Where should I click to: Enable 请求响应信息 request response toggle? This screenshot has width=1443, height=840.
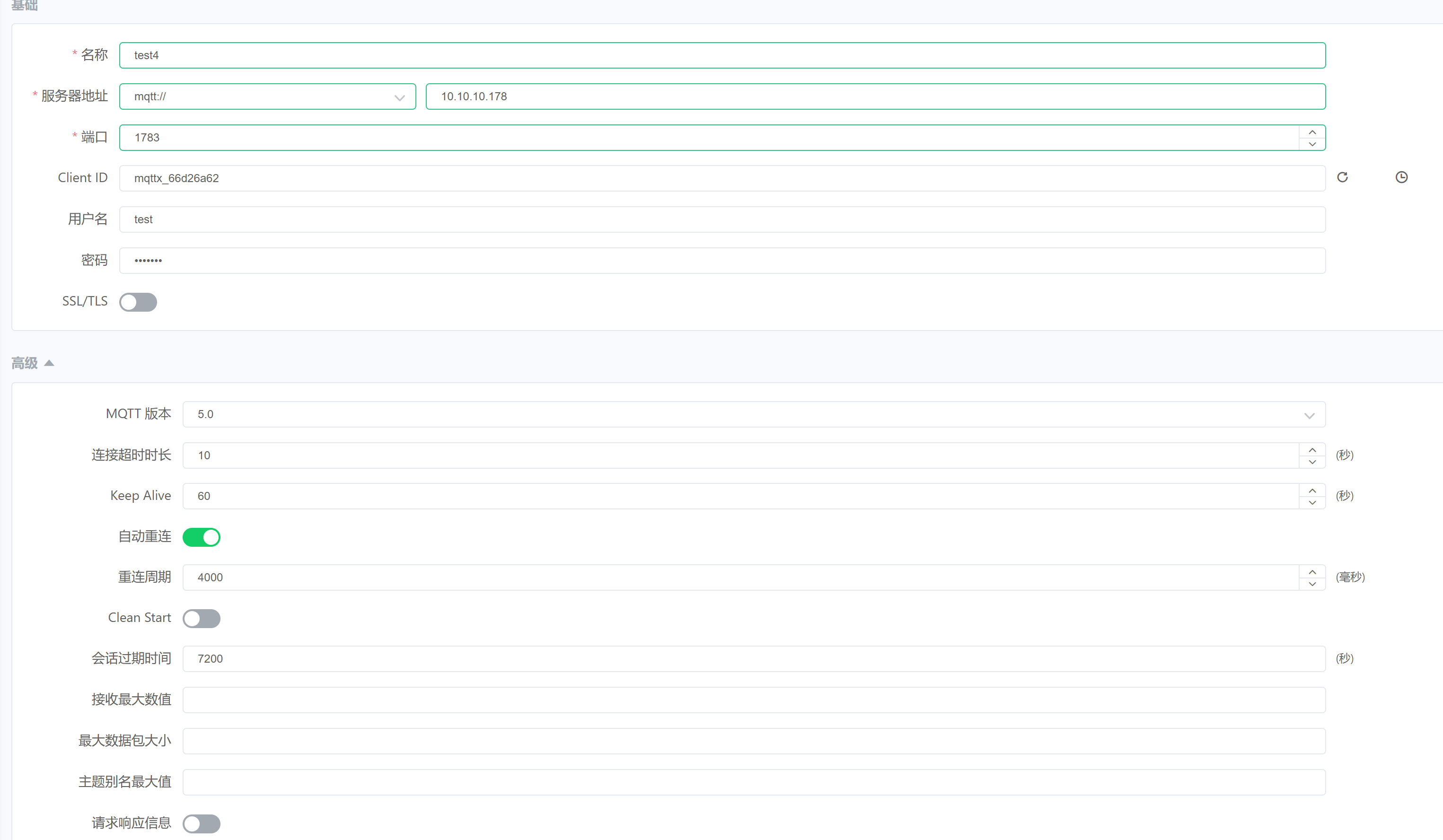click(201, 823)
